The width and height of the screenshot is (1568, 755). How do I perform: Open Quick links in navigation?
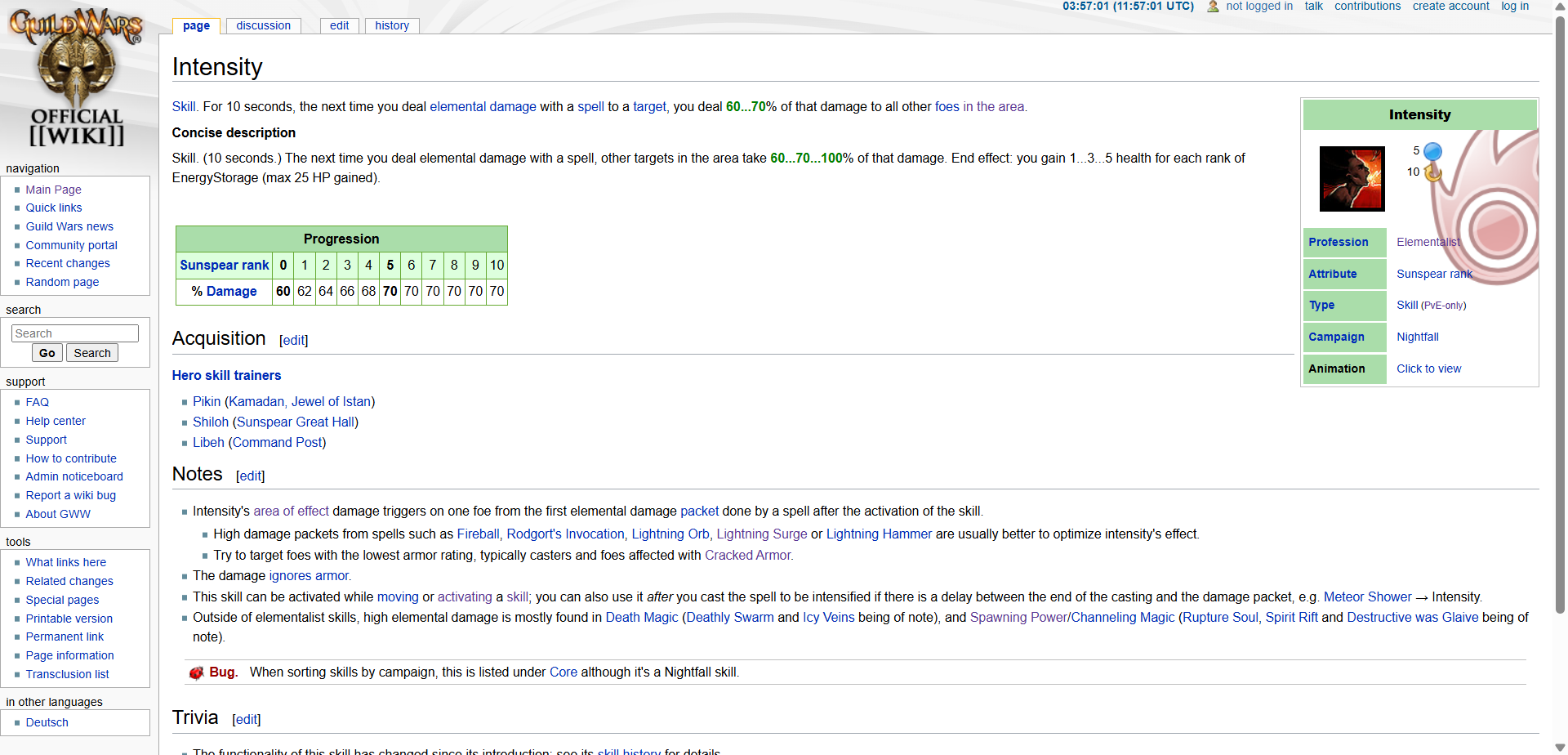click(x=54, y=208)
